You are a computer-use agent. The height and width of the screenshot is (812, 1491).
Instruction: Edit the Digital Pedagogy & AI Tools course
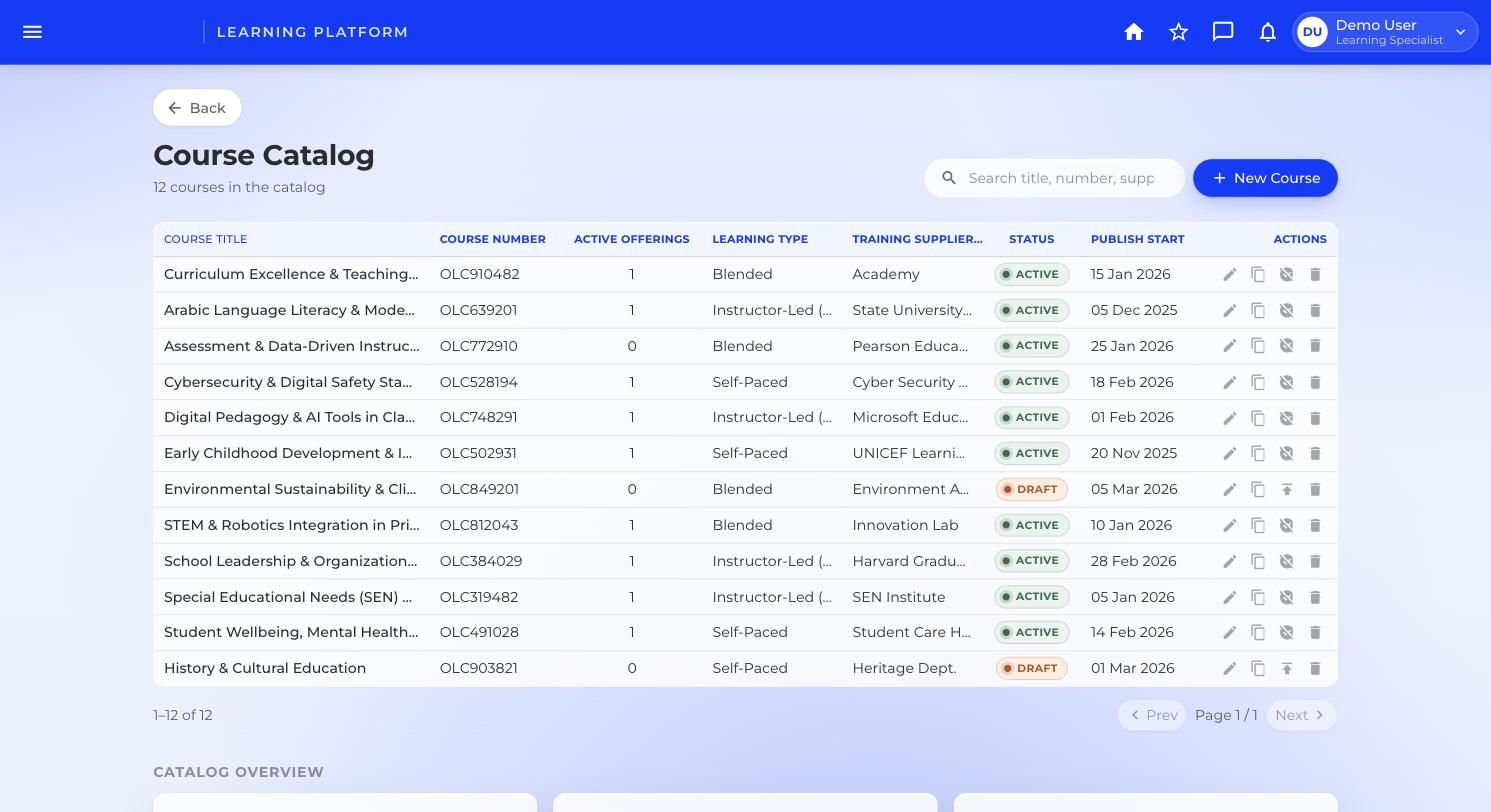(1230, 418)
